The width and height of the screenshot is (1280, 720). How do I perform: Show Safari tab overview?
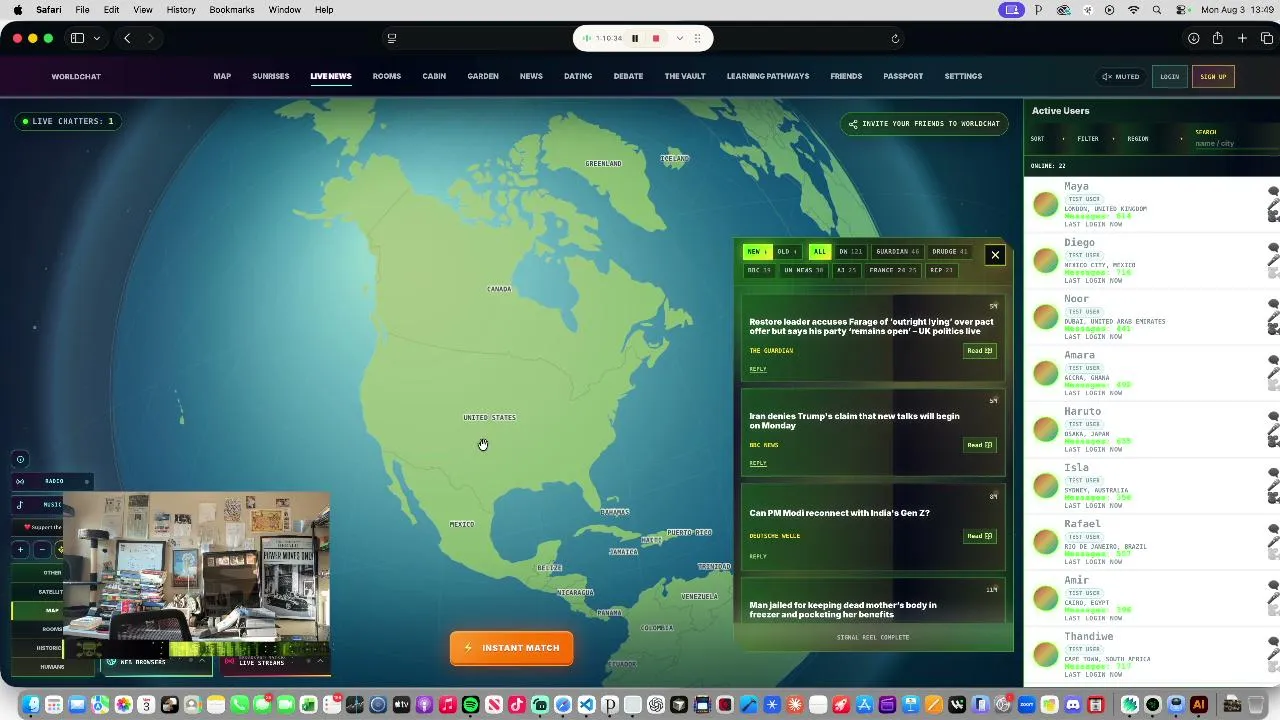click(1266, 38)
